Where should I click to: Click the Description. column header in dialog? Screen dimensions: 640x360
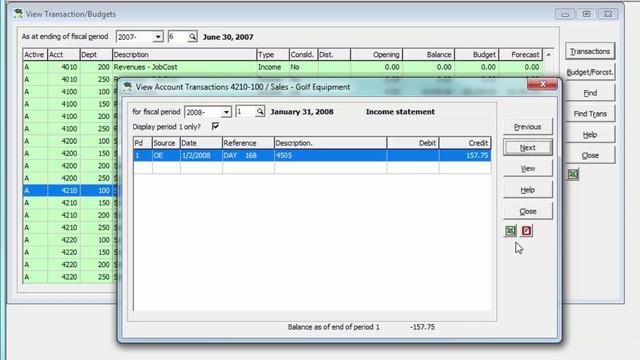(331, 143)
